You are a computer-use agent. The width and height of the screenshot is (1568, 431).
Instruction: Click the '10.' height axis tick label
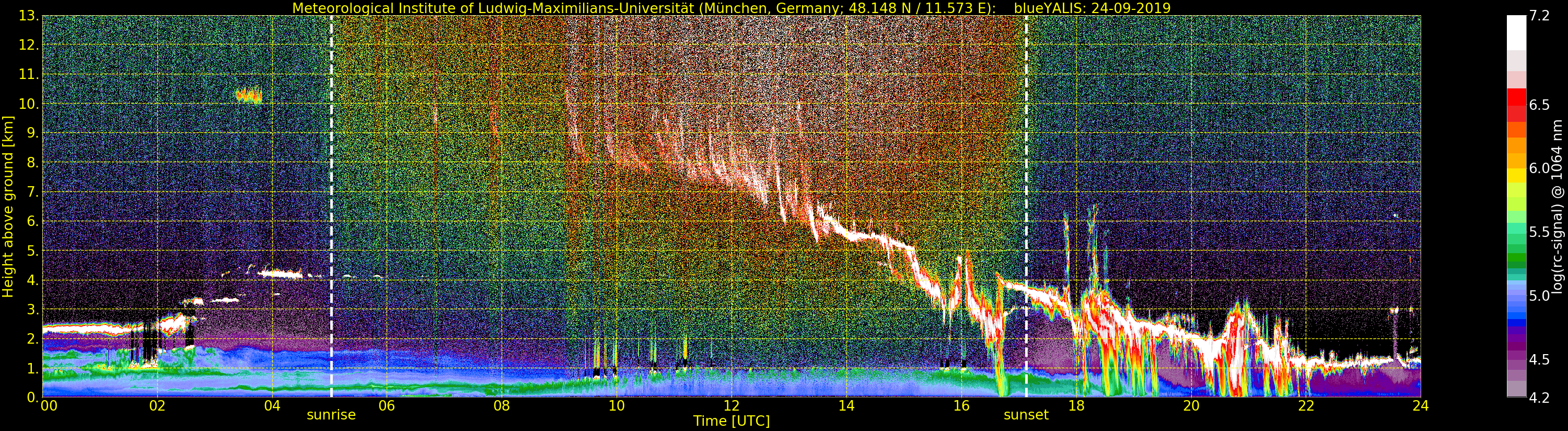pyautogui.click(x=29, y=104)
